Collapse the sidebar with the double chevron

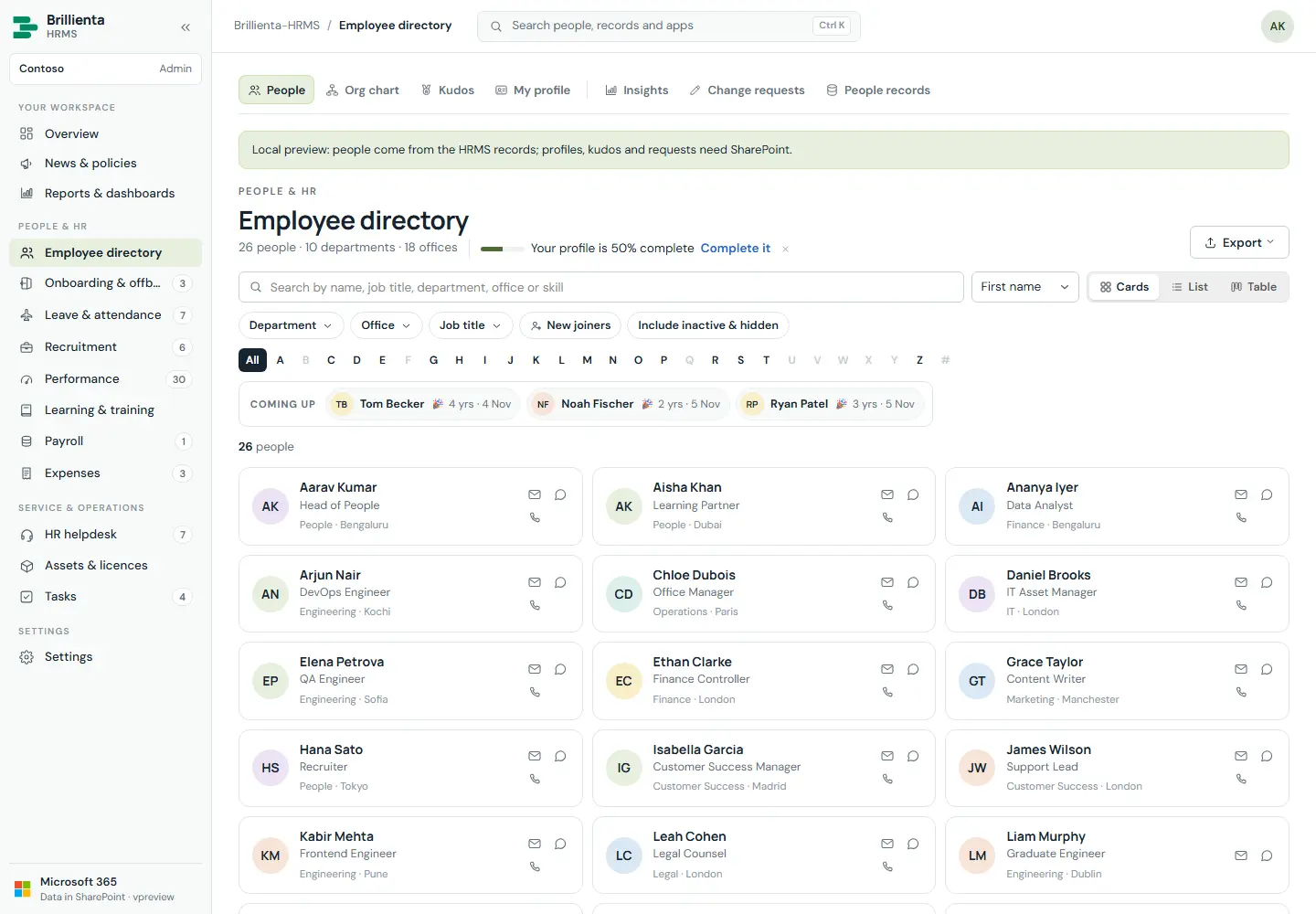(186, 27)
